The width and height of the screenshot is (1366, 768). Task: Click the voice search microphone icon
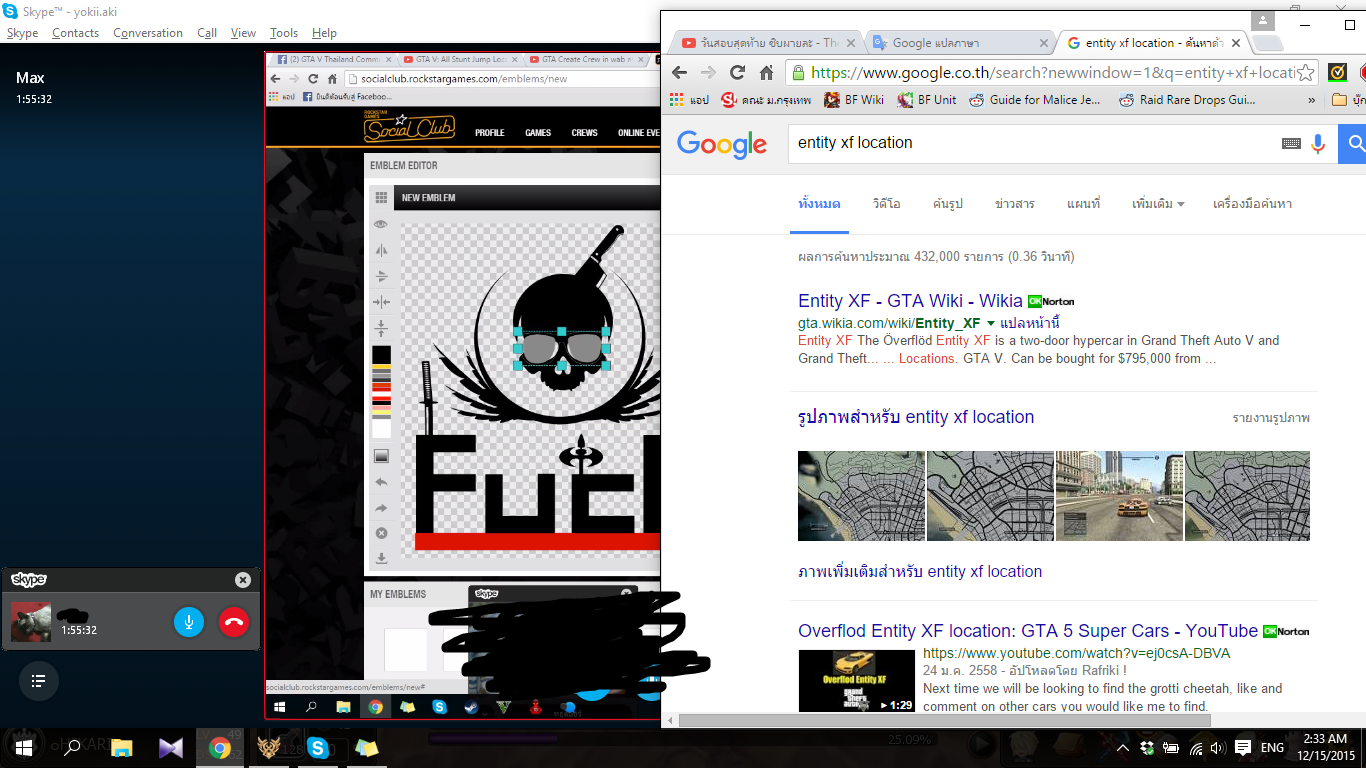(1318, 143)
